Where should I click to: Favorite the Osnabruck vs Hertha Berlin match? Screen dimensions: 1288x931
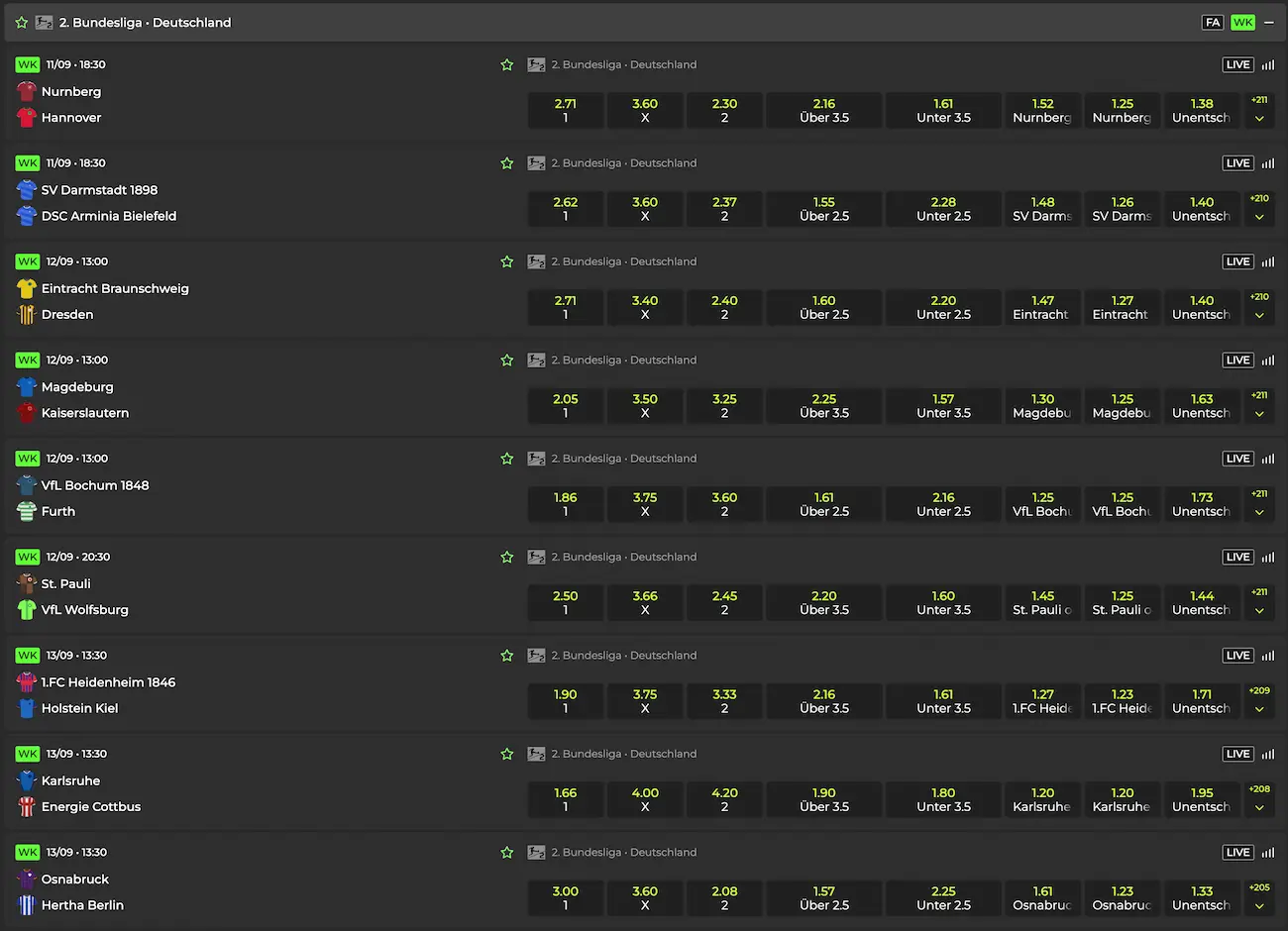507,852
